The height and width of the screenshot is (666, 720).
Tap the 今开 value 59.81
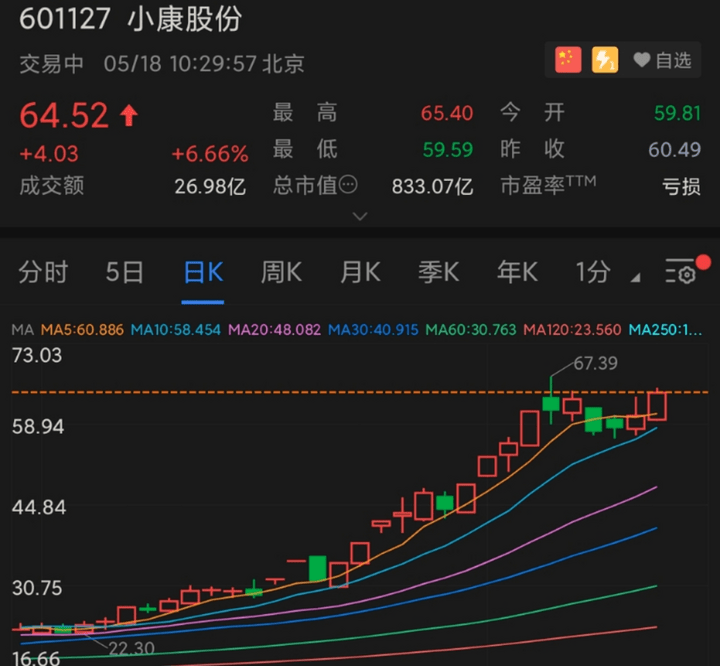[677, 113]
